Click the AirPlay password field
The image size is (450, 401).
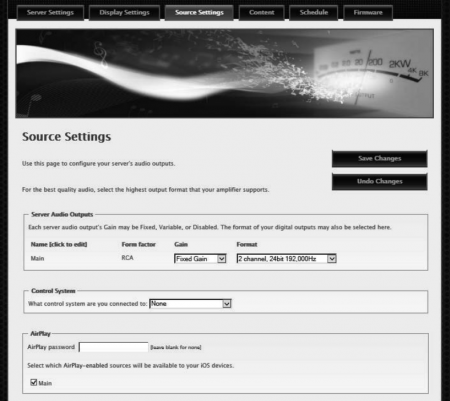[x=114, y=347]
